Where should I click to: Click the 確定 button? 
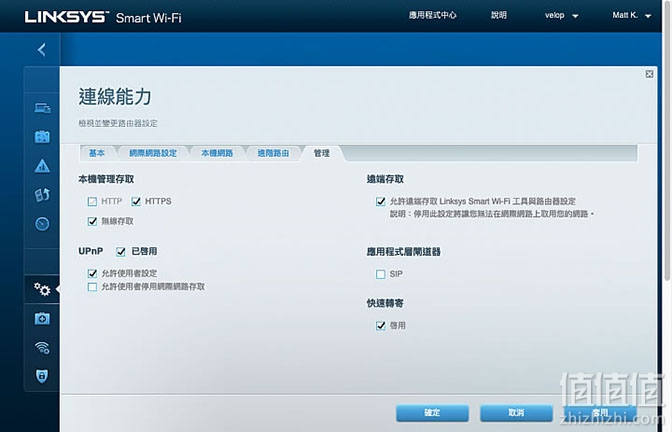point(432,413)
